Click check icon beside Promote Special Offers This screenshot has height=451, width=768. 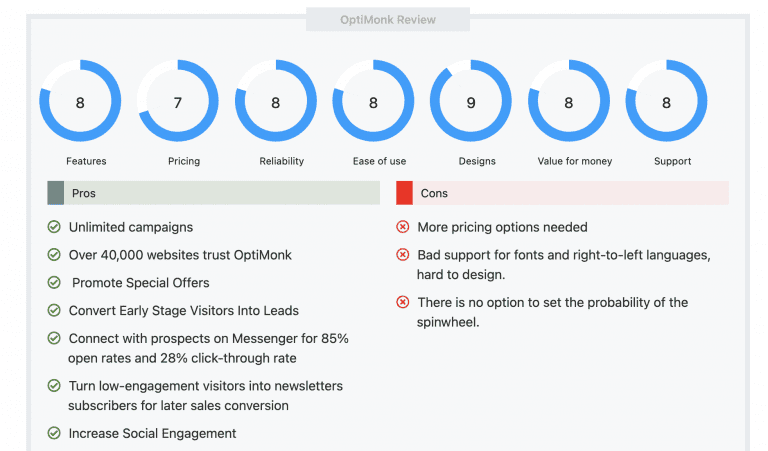tap(54, 283)
